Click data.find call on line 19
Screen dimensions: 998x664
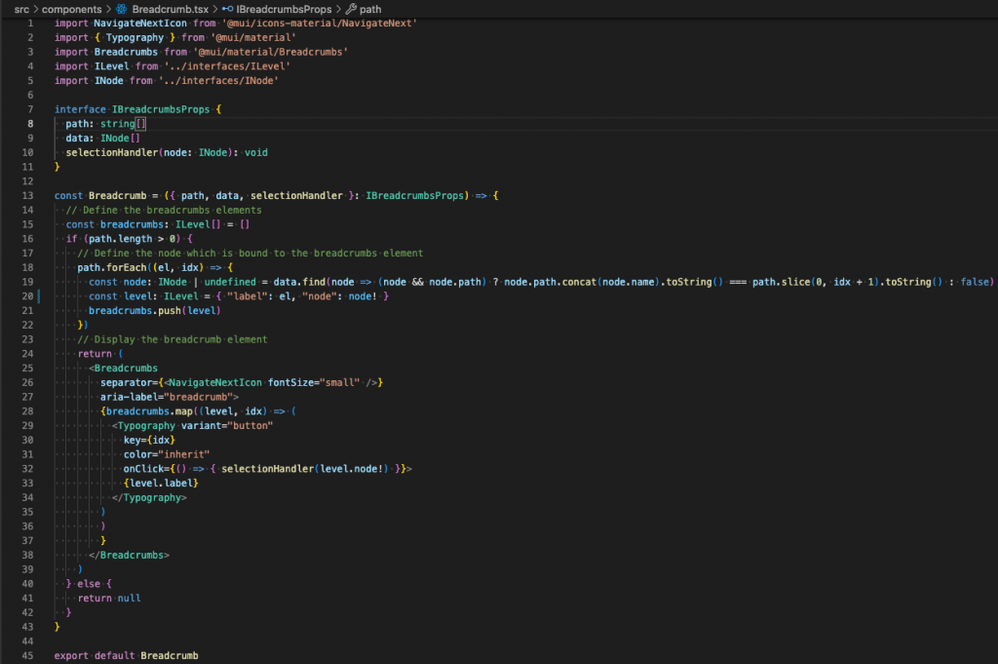click(299, 282)
